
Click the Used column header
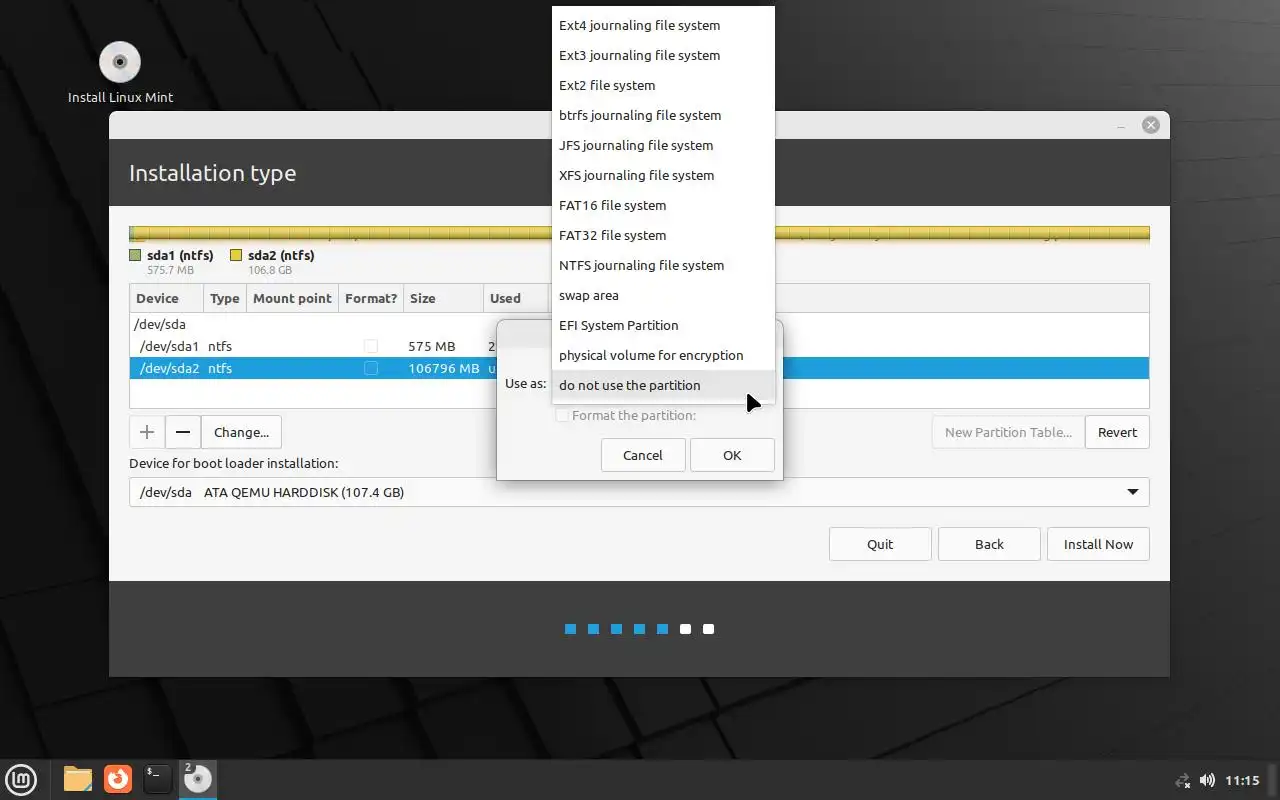pyautogui.click(x=515, y=298)
